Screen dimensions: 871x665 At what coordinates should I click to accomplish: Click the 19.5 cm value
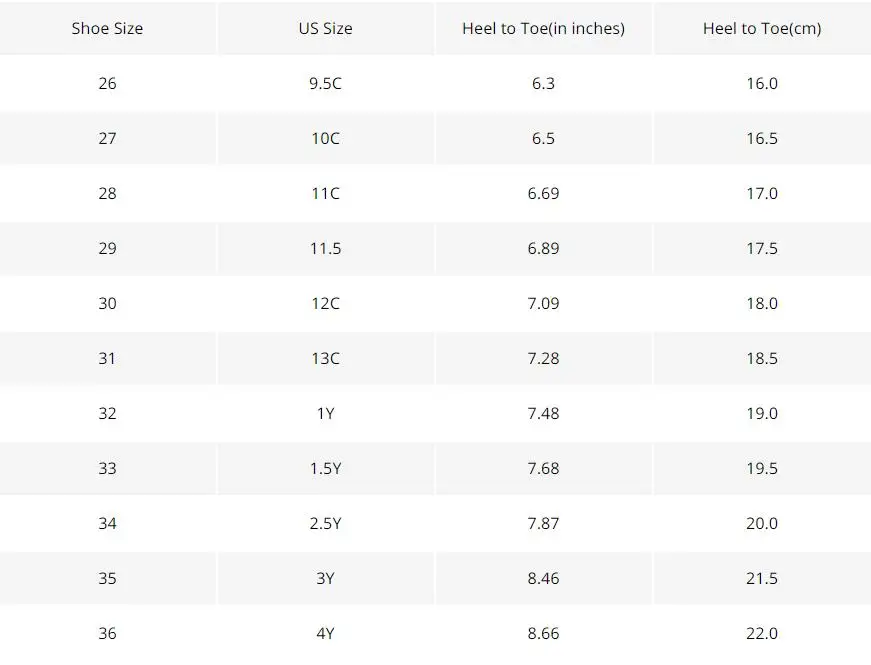pyautogui.click(x=762, y=468)
